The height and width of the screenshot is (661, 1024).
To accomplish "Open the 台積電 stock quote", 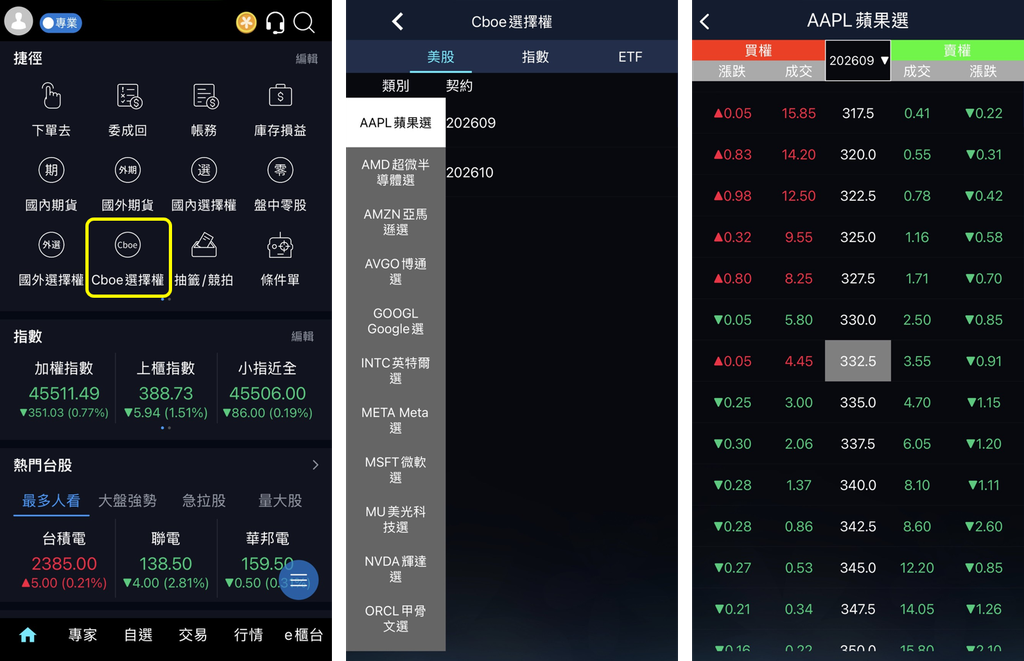I will point(64,560).
